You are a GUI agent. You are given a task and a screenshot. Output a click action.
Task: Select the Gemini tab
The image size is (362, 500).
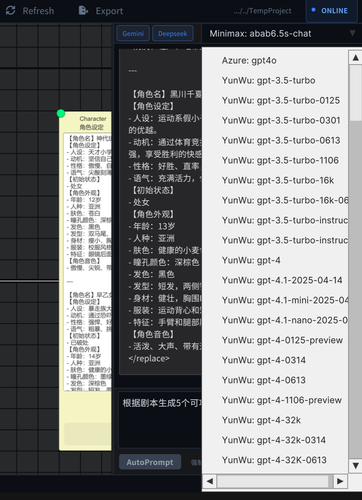pyautogui.click(x=133, y=33)
